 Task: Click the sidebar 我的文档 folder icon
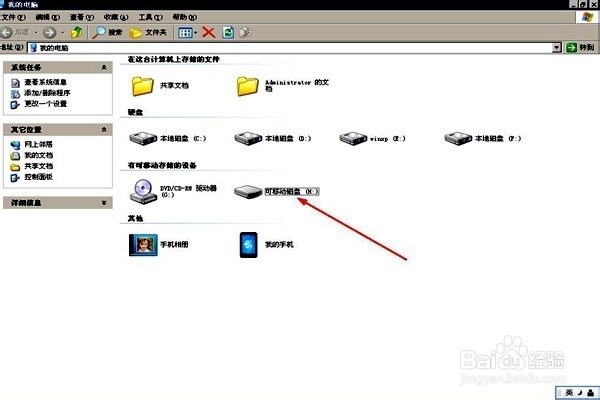tap(15, 156)
